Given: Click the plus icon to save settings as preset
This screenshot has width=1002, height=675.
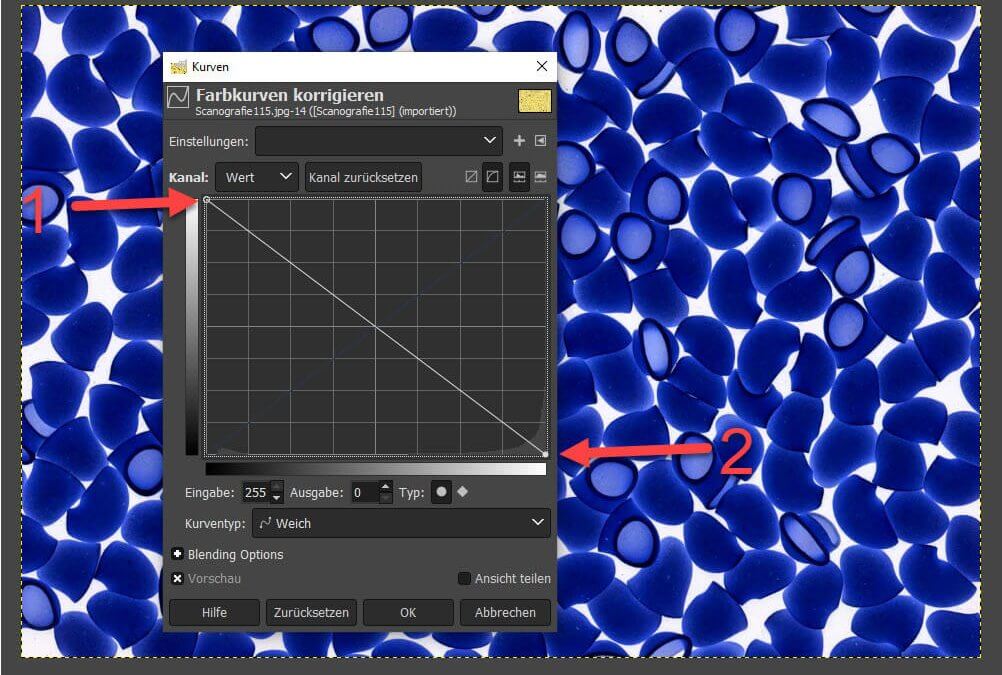Looking at the screenshot, I should click(x=518, y=141).
